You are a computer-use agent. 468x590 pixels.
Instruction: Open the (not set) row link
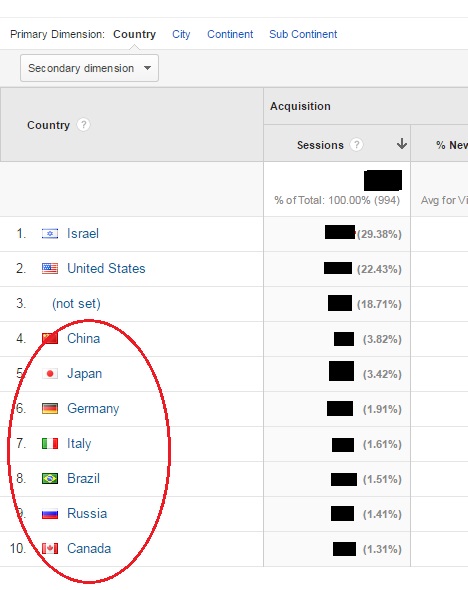click(x=76, y=303)
